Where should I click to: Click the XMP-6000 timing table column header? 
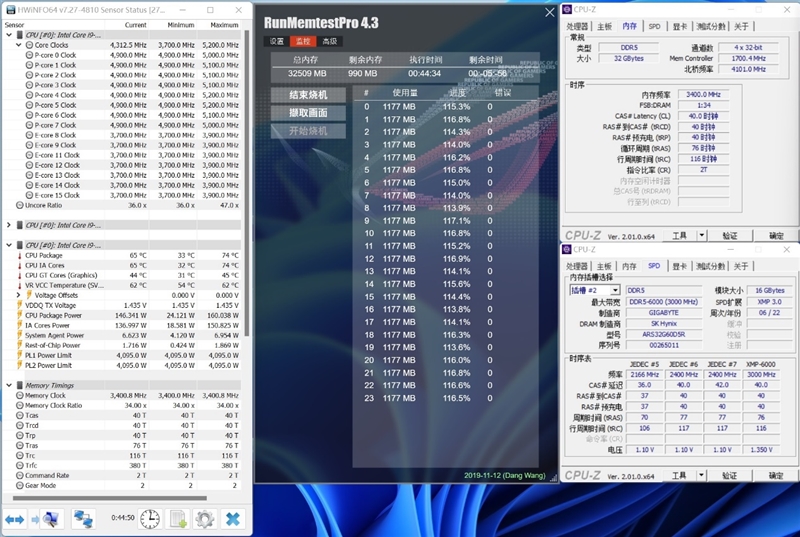761,364
